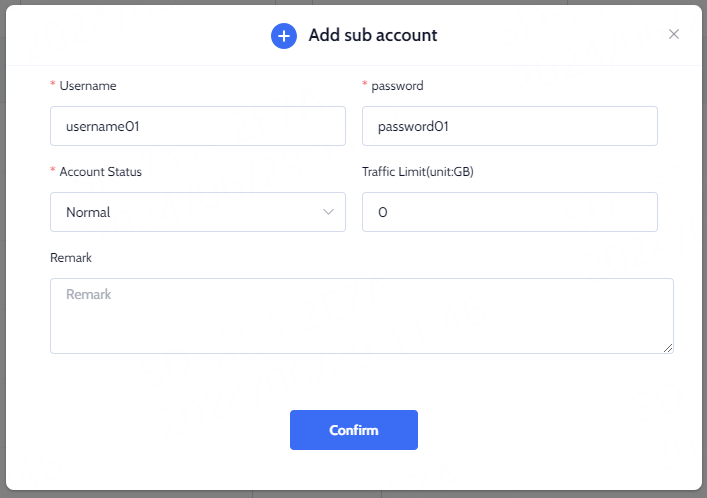
Task: Focus the Username field containing username01
Action: (198, 126)
